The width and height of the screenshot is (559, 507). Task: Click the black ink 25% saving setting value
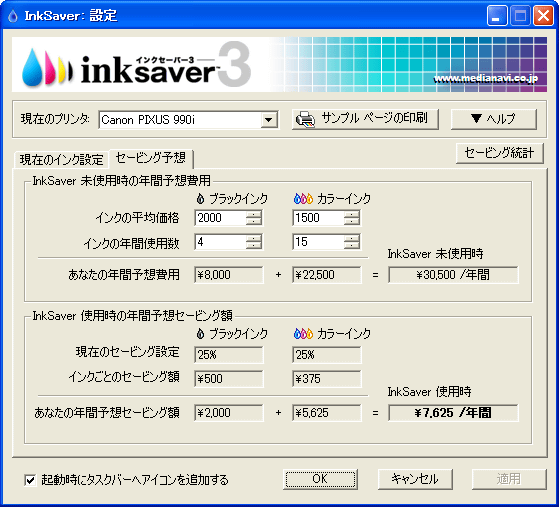tap(229, 355)
